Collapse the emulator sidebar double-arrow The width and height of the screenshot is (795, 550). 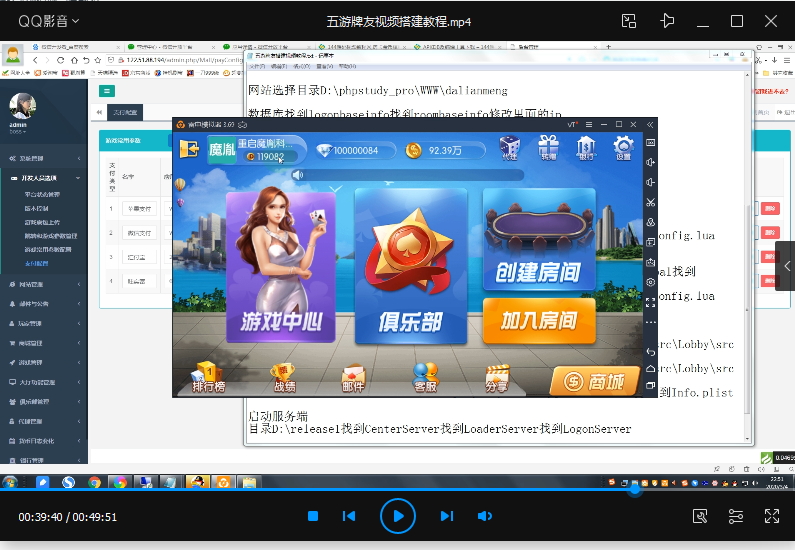(x=651, y=125)
